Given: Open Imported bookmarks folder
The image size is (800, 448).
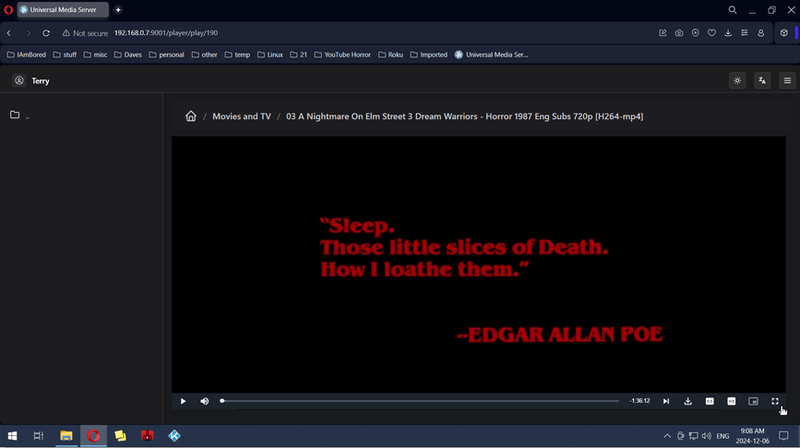Looking at the screenshot, I should [x=429, y=55].
